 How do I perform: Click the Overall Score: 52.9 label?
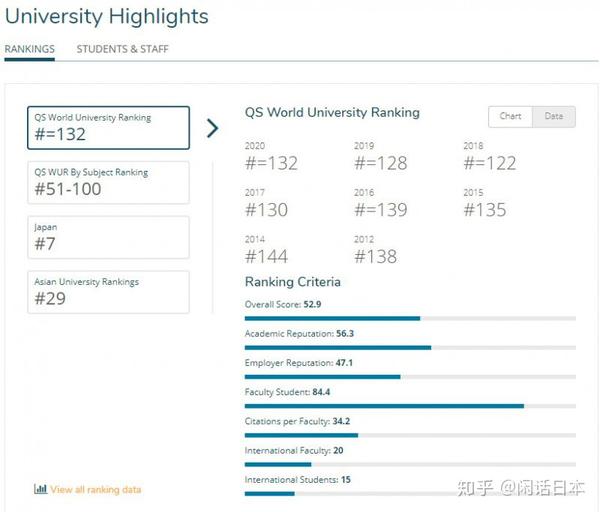283,305
